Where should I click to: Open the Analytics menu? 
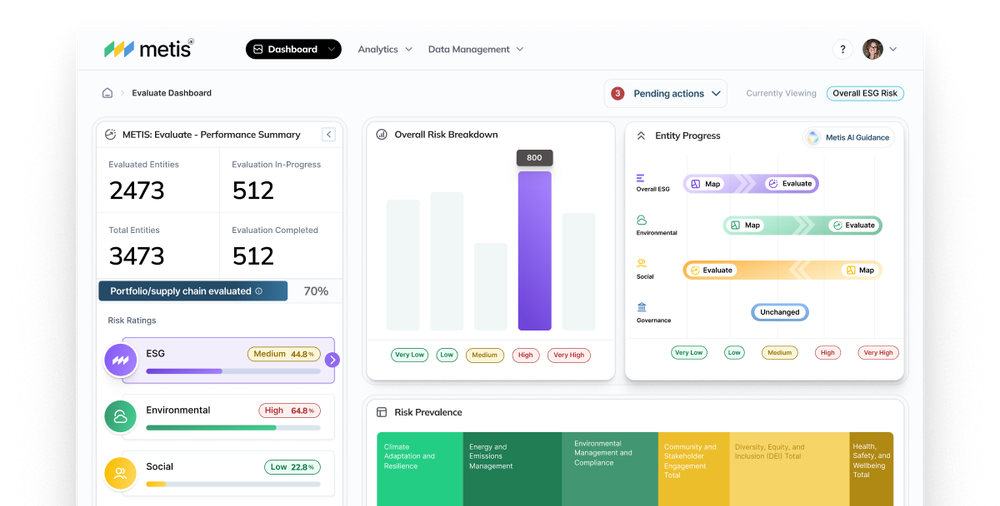[385, 49]
